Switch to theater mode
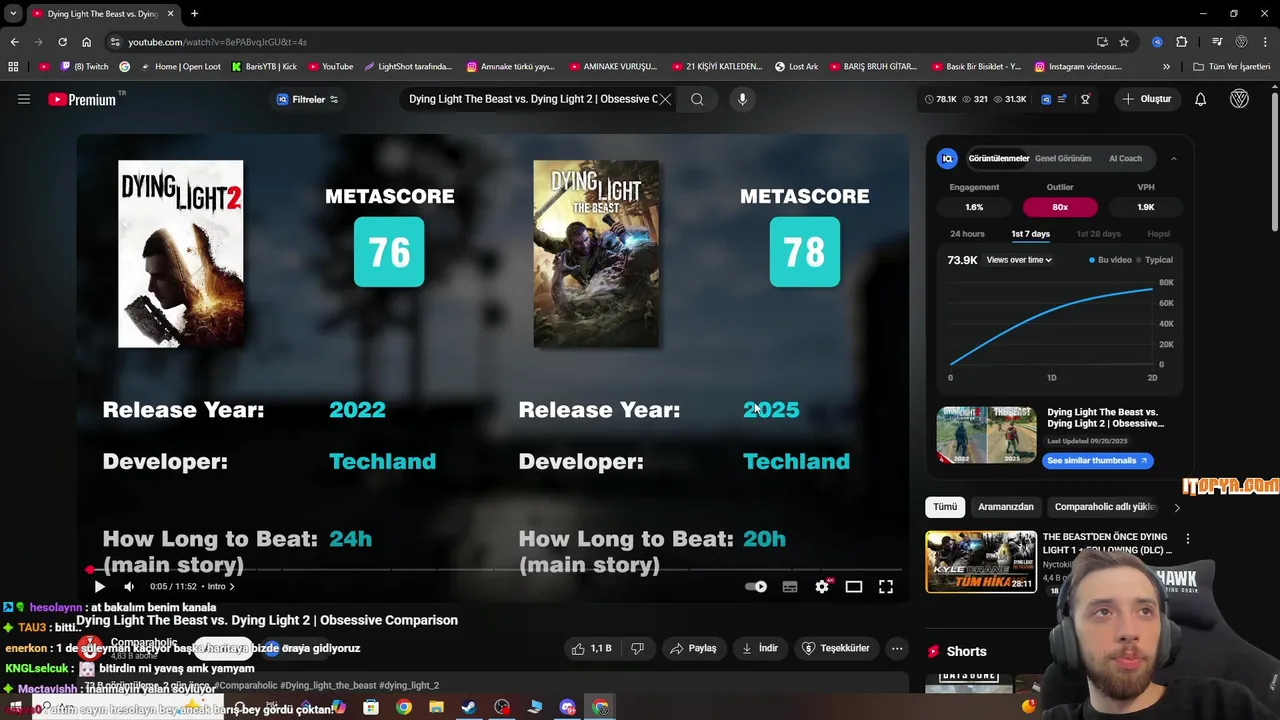 [854, 587]
